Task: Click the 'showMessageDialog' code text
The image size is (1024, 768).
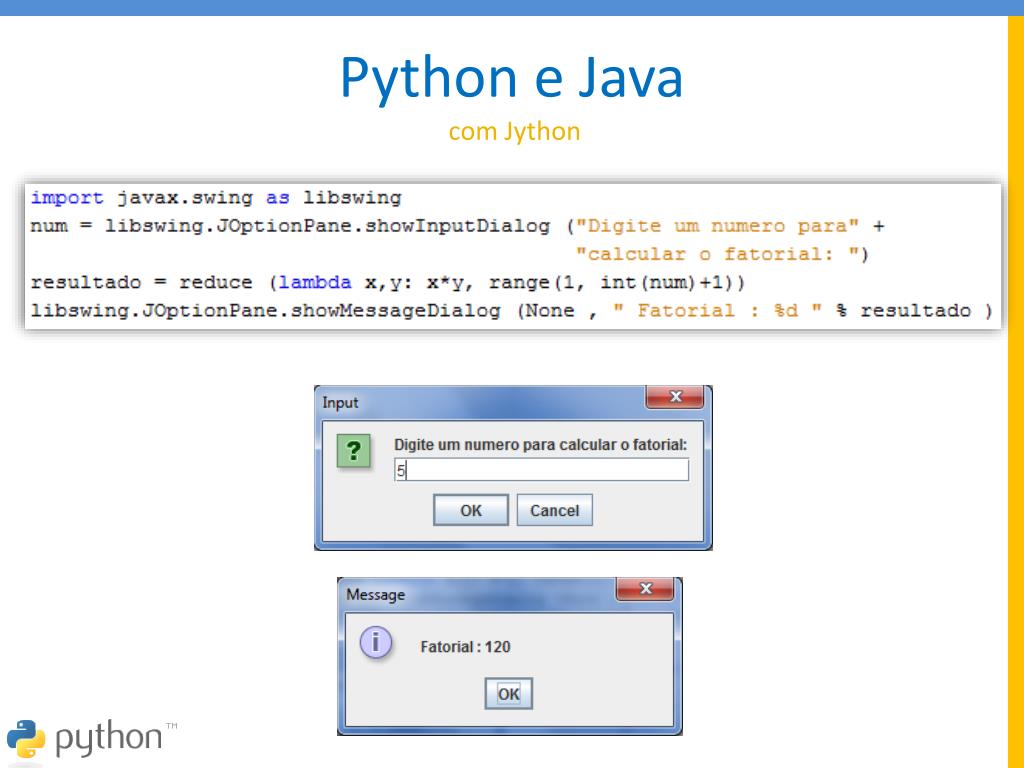Action: [x=396, y=310]
